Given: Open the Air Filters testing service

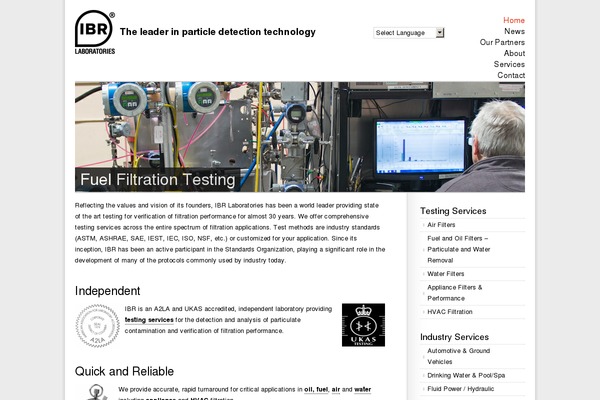Looking at the screenshot, I should point(441,225).
